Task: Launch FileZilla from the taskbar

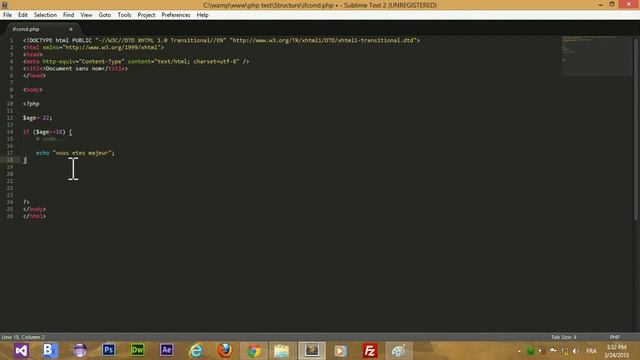Action: pos(370,351)
